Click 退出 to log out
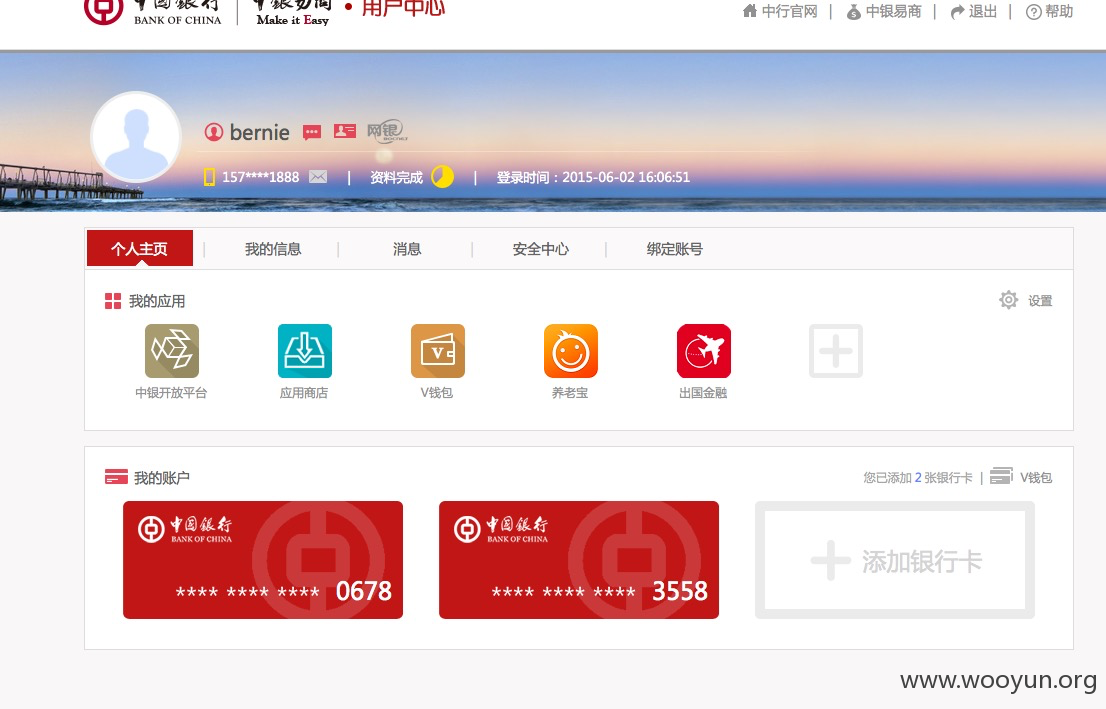The height and width of the screenshot is (709, 1106). tap(973, 11)
